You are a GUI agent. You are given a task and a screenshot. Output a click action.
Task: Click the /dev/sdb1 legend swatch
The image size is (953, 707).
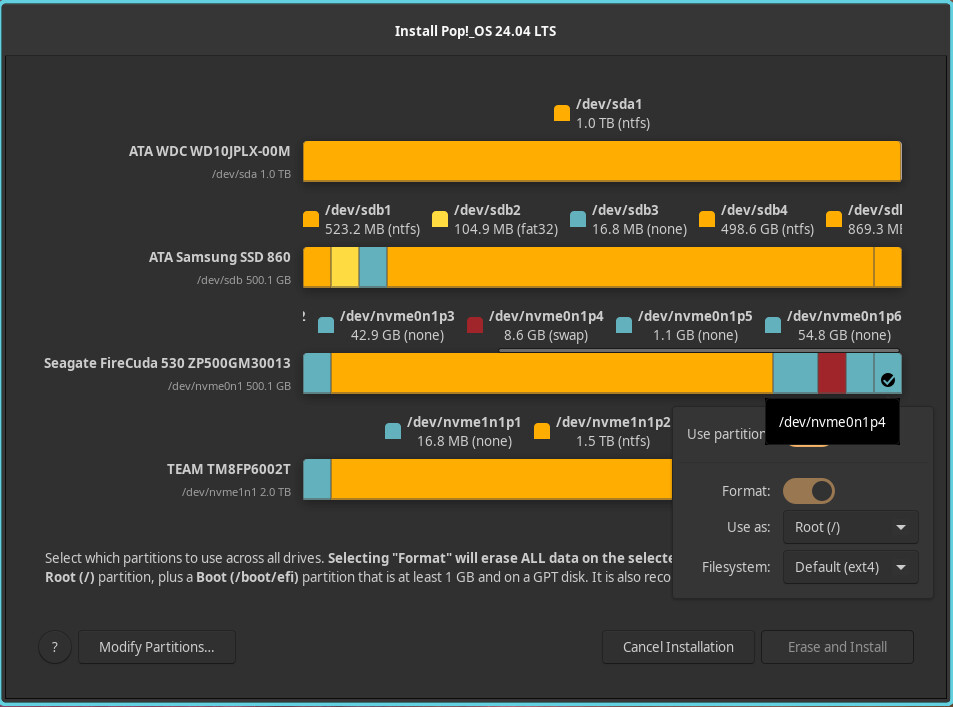tap(311, 219)
